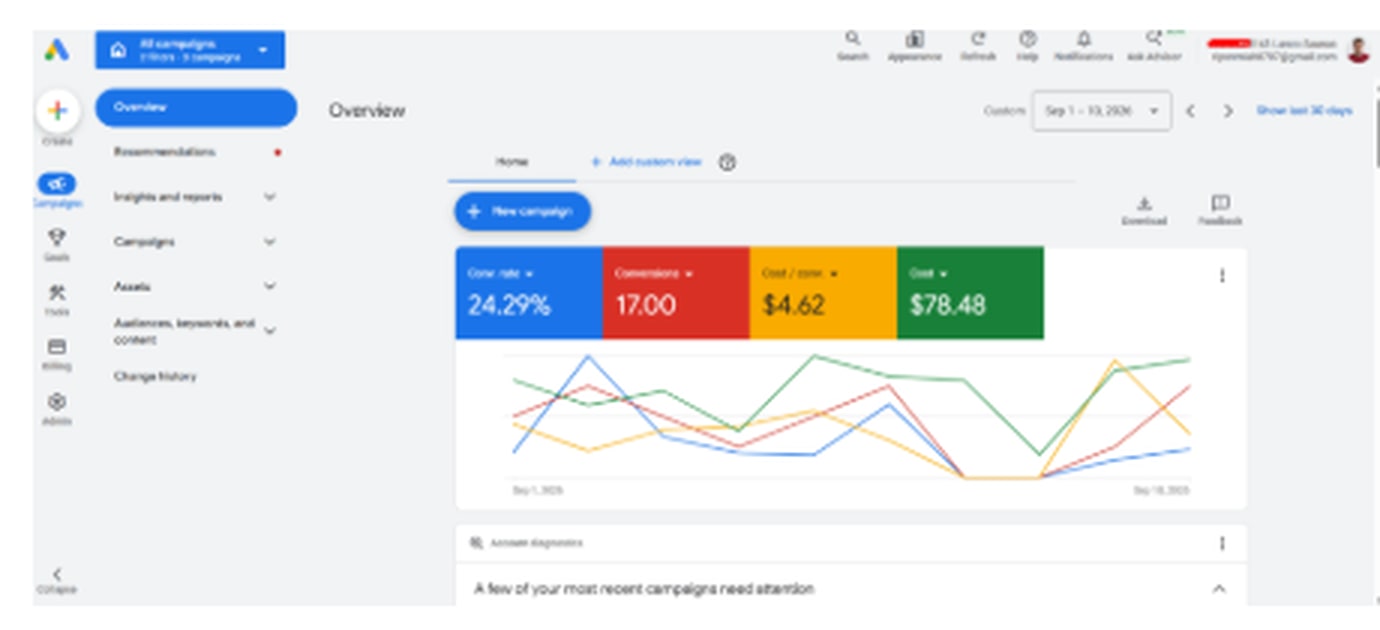Open Account diagnostics three-dot menu
This screenshot has width=1380, height=630.
1221,543
